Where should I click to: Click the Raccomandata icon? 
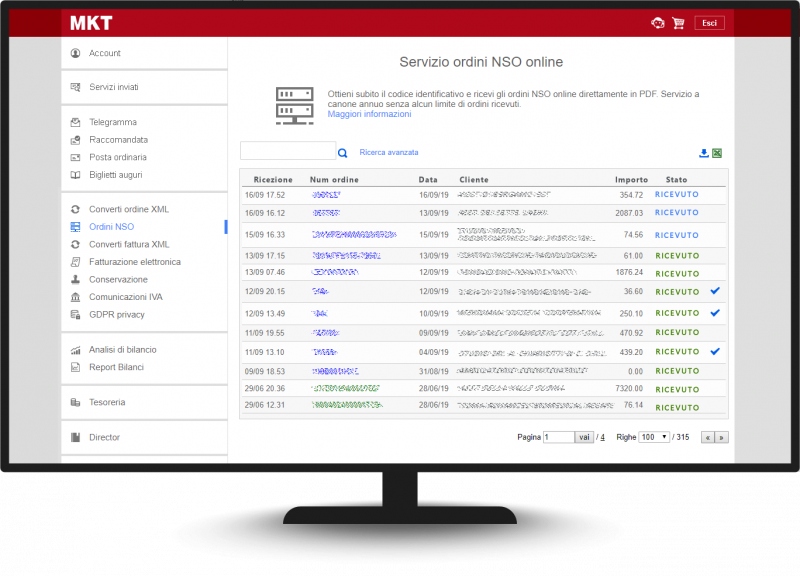[76, 140]
